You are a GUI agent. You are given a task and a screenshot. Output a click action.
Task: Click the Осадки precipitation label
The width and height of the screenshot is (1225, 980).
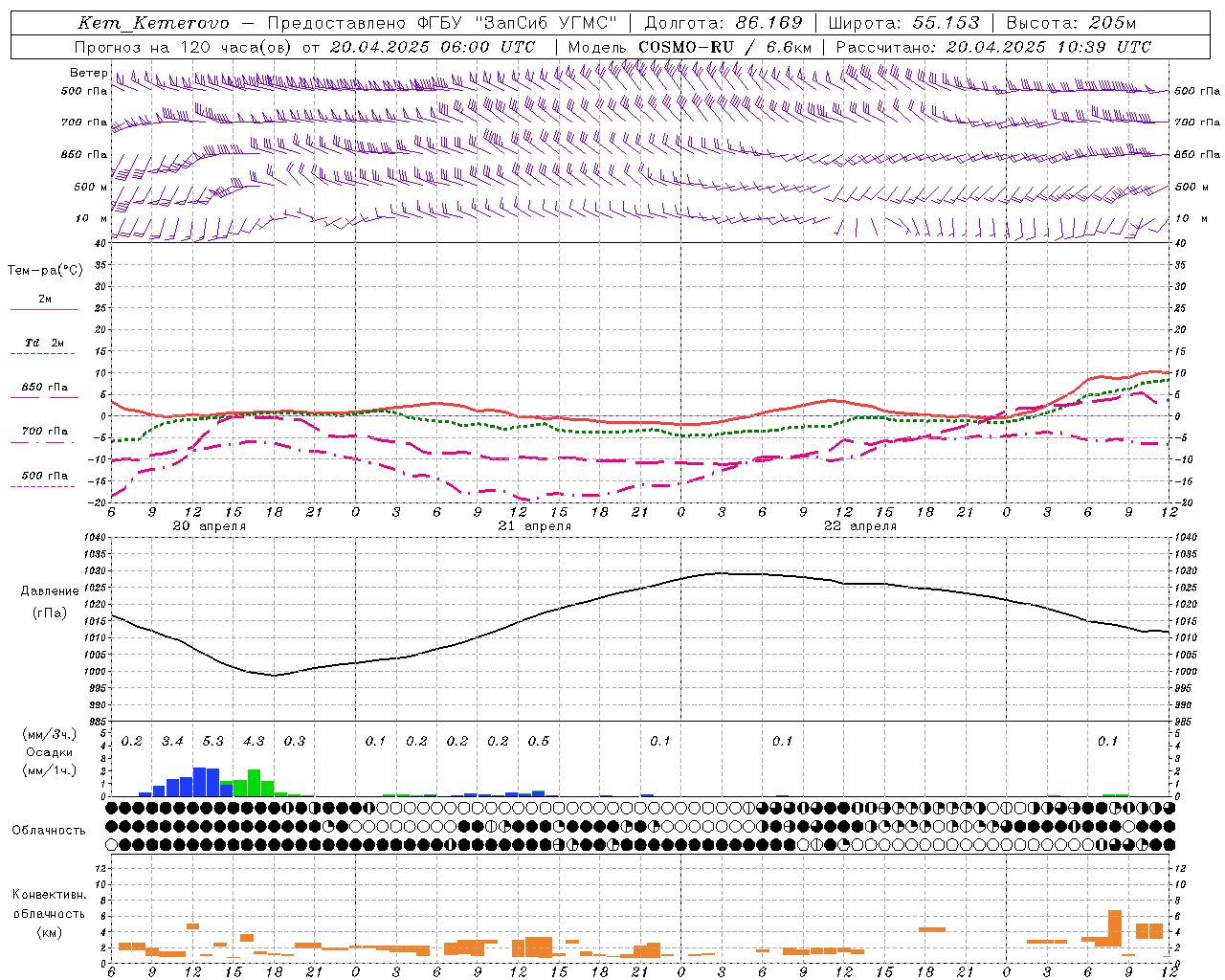(x=49, y=752)
